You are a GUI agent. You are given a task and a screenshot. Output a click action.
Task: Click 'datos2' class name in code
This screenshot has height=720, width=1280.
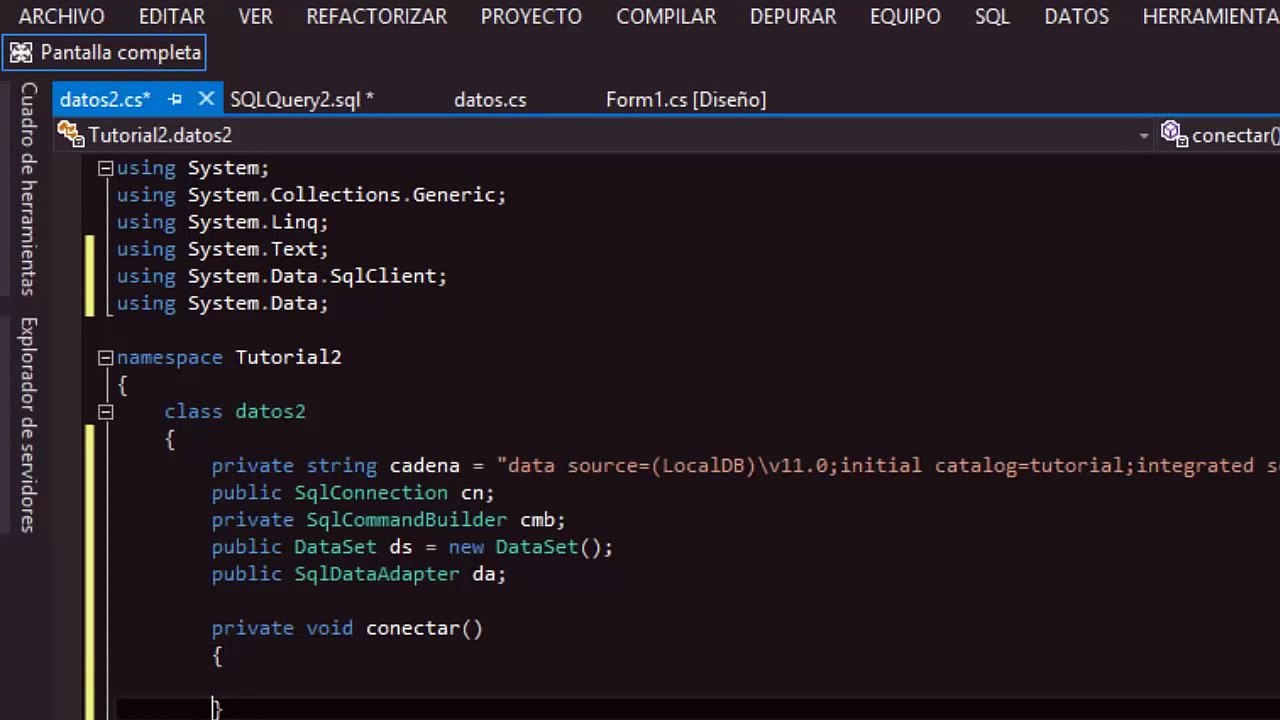pos(270,411)
